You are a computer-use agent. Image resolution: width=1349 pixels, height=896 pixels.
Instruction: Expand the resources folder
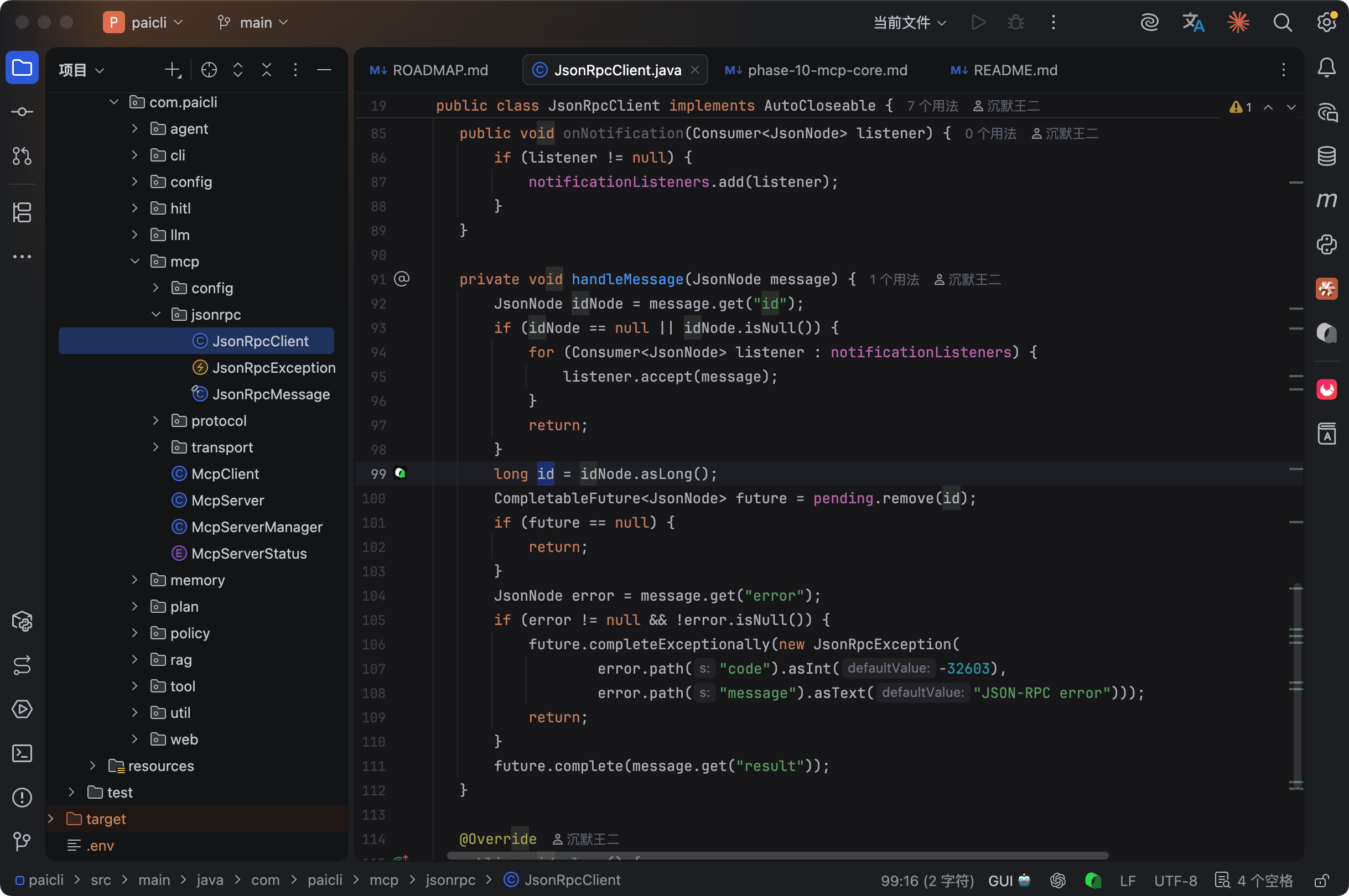coord(92,765)
